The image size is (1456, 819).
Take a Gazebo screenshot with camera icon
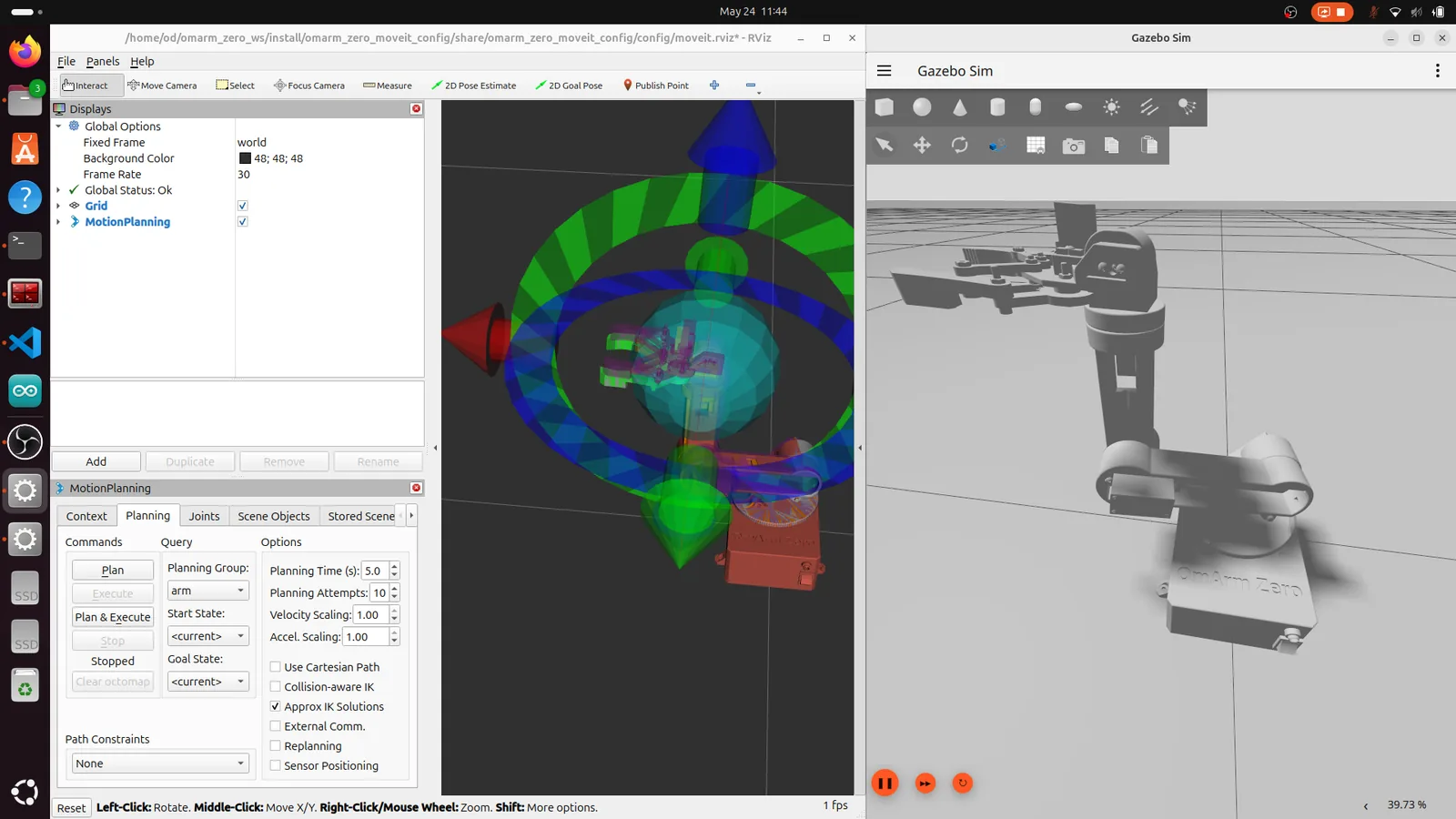click(1074, 146)
